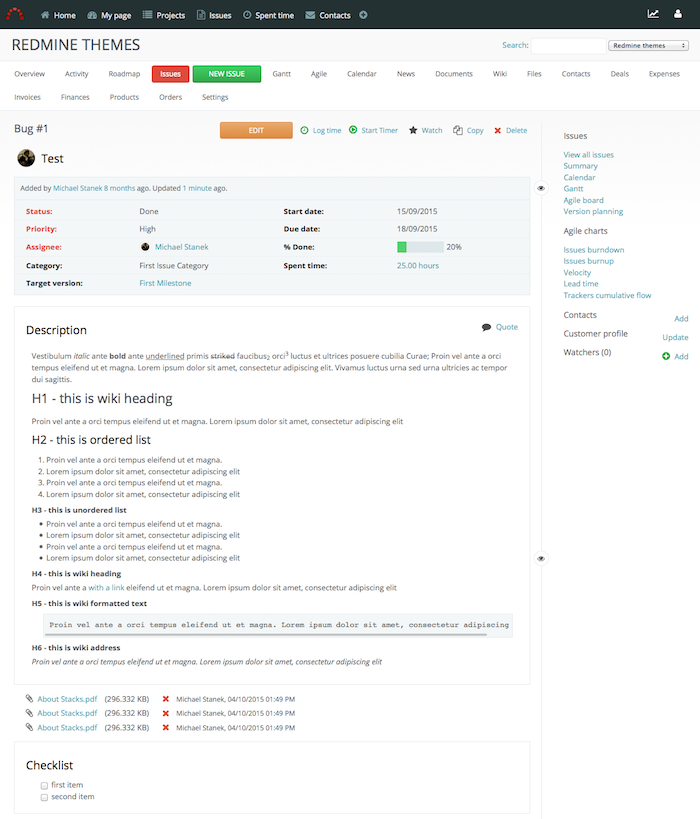
Task: Open the plus icon in top navigation
Action: pos(363,15)
